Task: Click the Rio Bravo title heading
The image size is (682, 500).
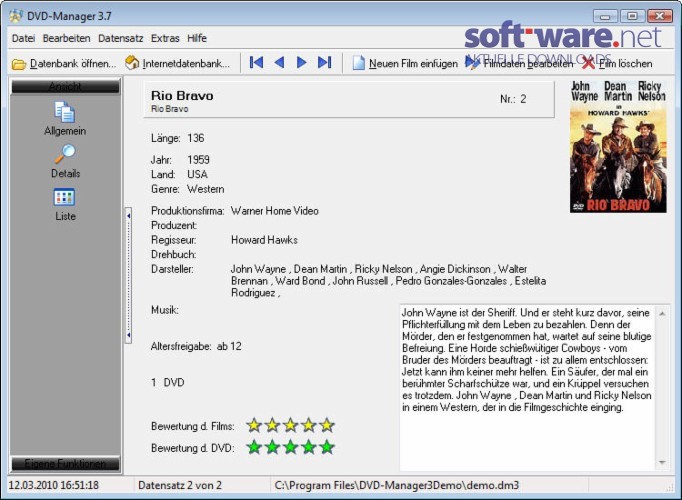Action: click(x=182, y=96)
